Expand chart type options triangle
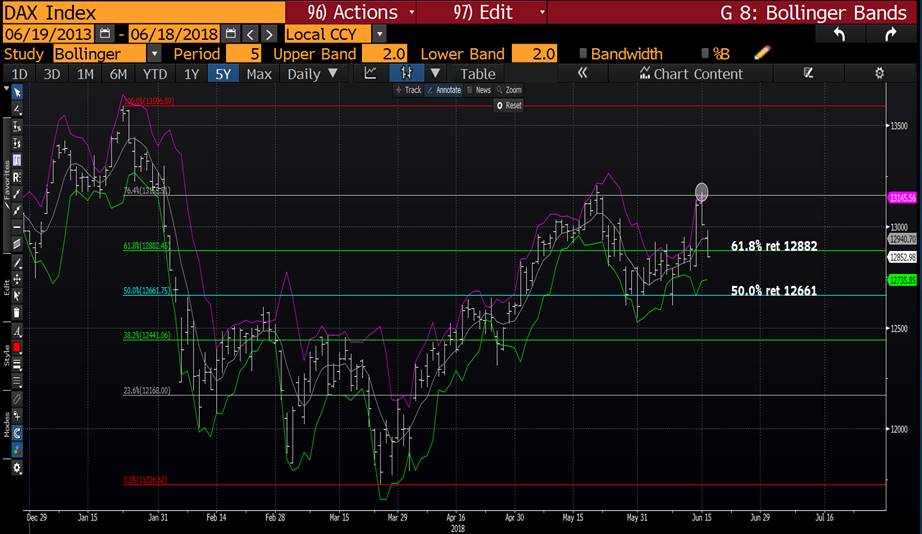 click(435, 74)
